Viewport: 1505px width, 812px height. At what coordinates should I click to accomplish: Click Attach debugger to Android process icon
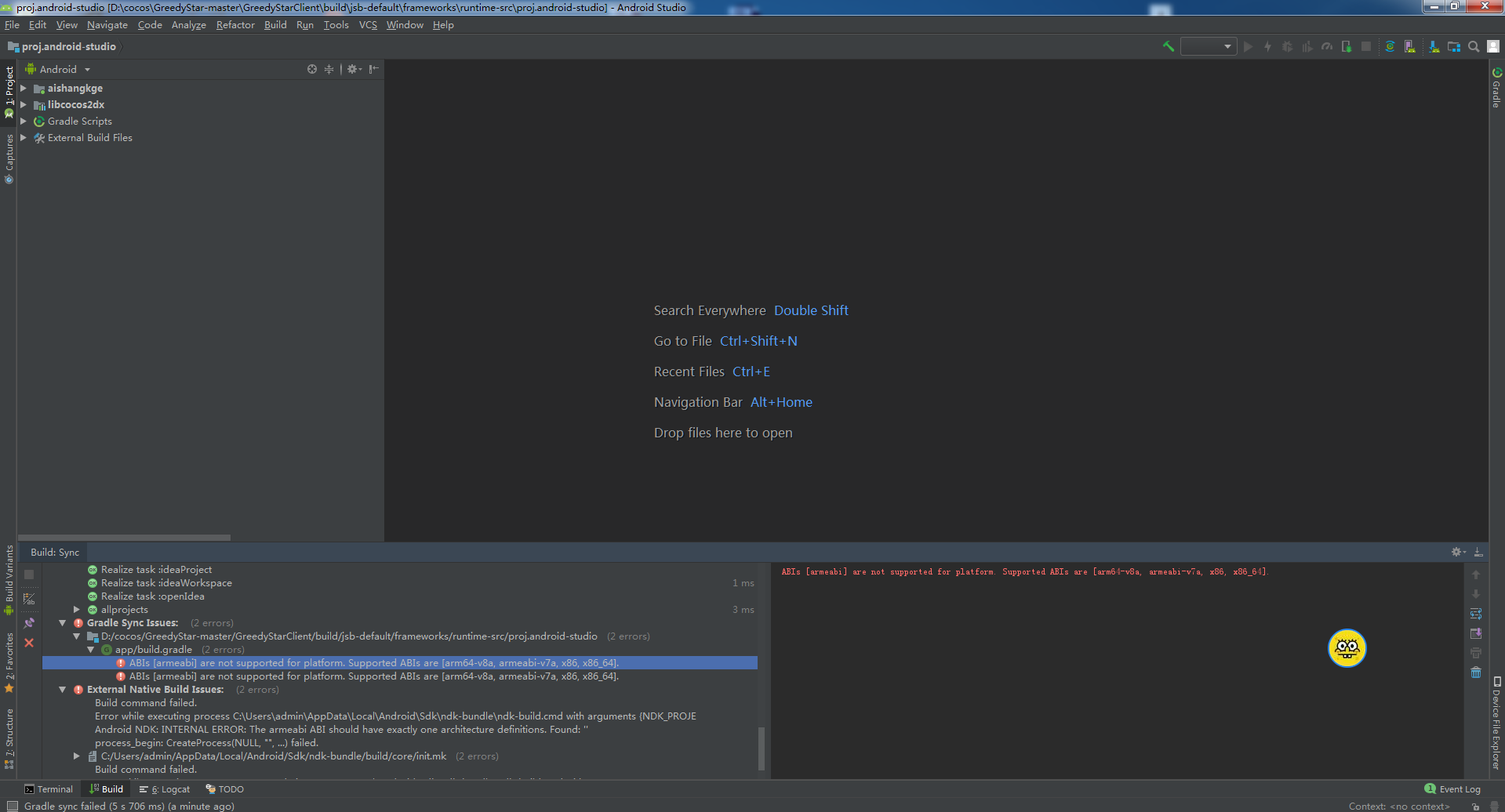(x=1347, y=47)
